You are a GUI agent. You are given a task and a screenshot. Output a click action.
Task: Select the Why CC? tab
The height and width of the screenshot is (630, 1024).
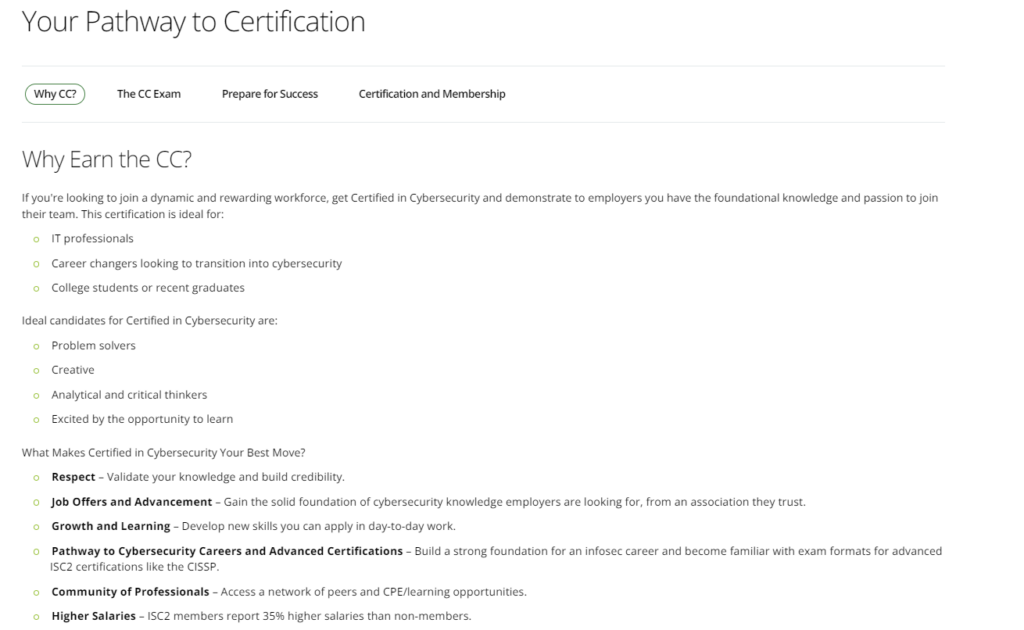pos(55,94)
